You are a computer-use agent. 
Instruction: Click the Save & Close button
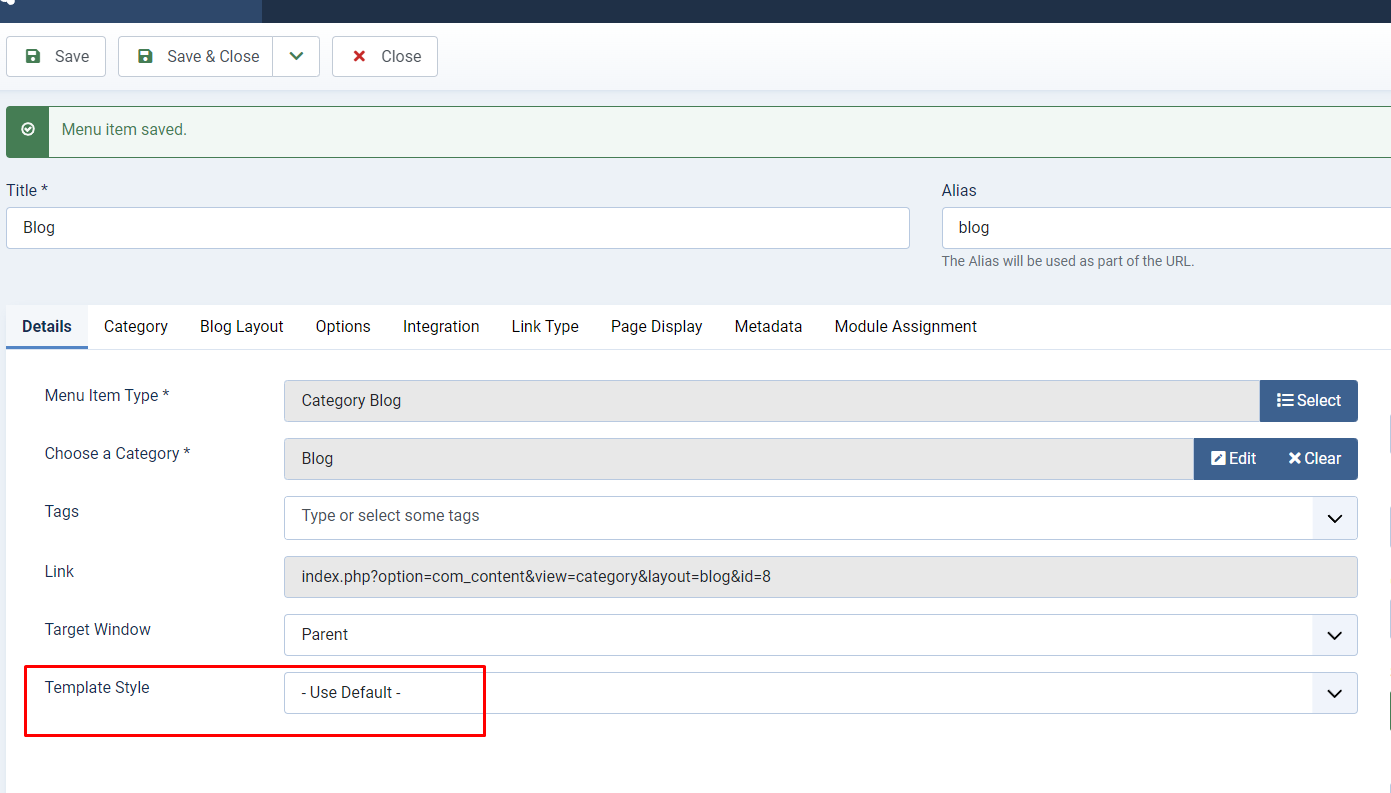pos(196,57)
